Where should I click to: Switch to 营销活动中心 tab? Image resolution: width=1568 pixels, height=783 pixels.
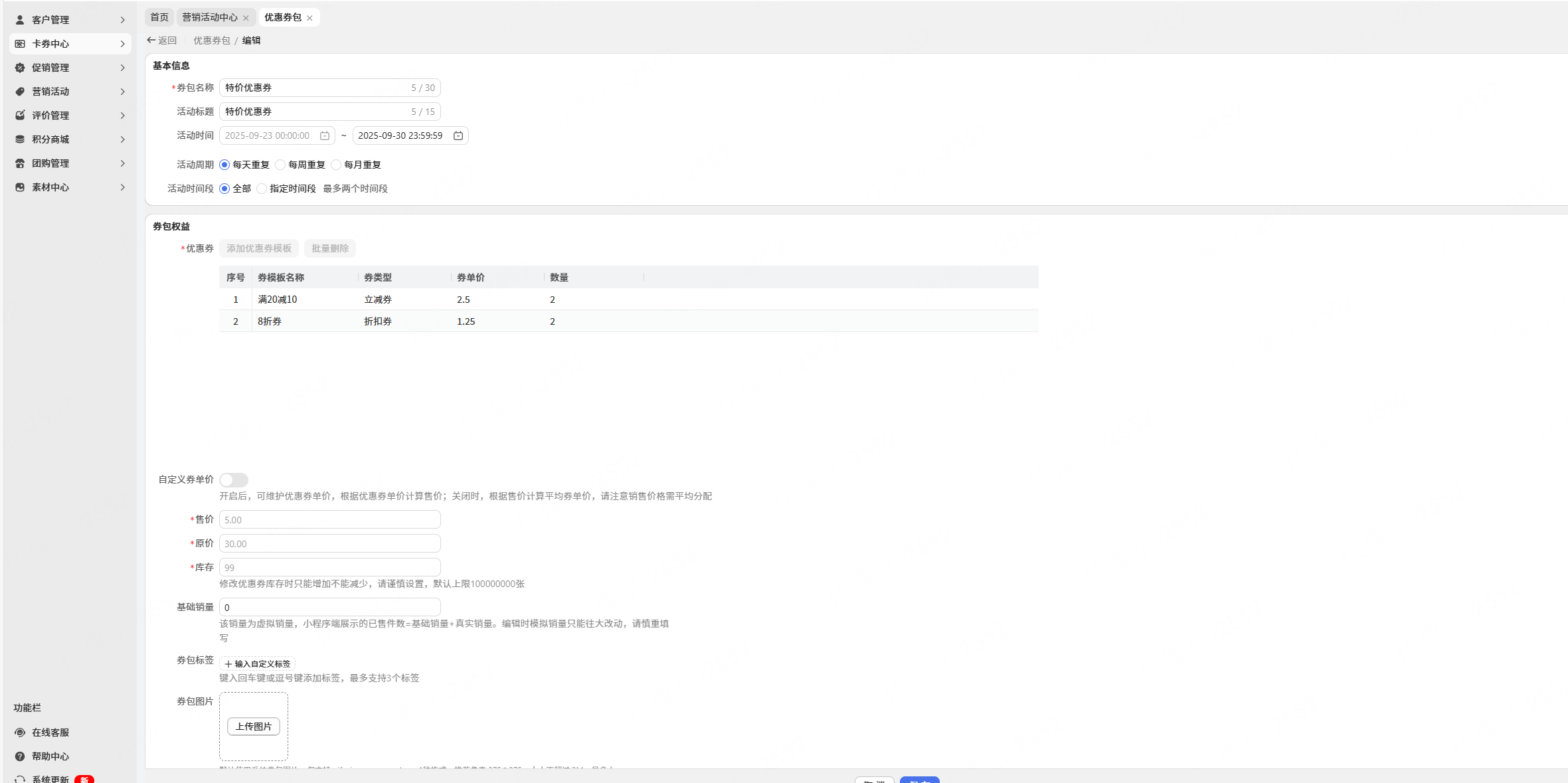pos(210,17)
